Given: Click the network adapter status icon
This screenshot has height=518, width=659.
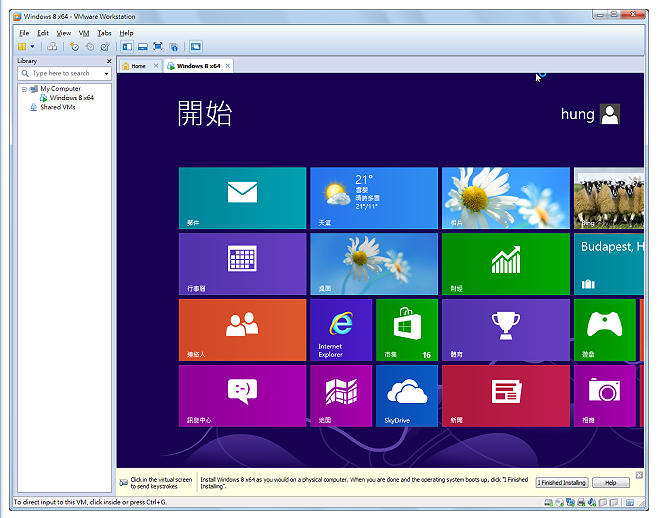Looking at the screenshot, I should click(570, 502).
